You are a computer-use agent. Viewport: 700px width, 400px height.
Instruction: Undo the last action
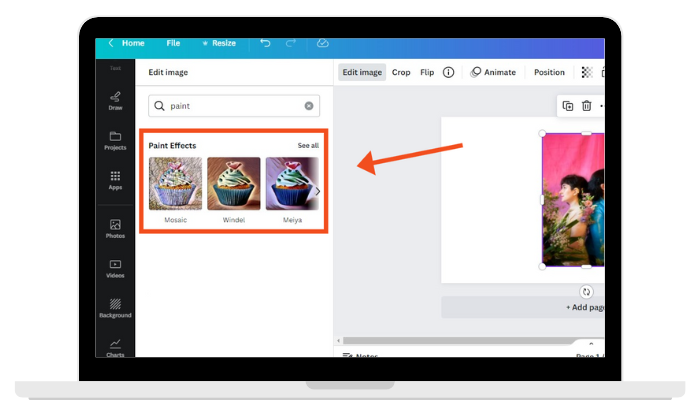coord(265,43)
